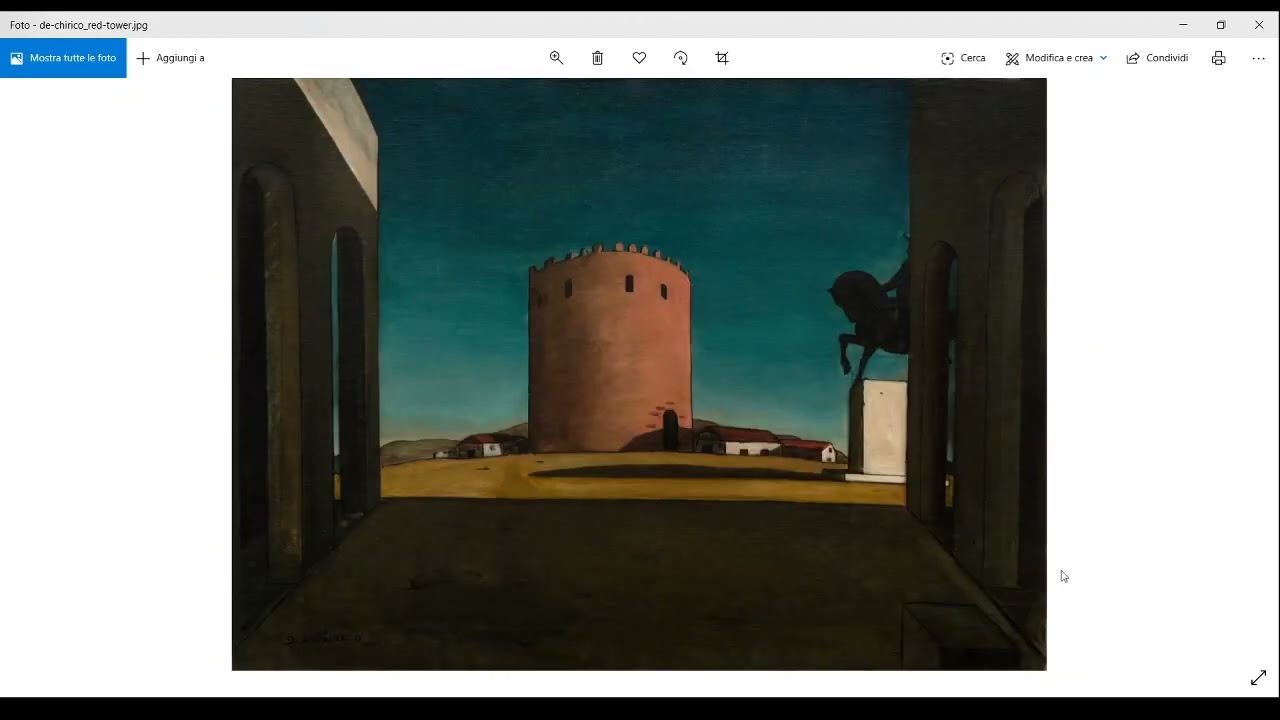The height and width of the screenshot is (720, 1280).
Task: Open the three-dot more options menu
Action: pyautogui.click(x=1258, y=58)
